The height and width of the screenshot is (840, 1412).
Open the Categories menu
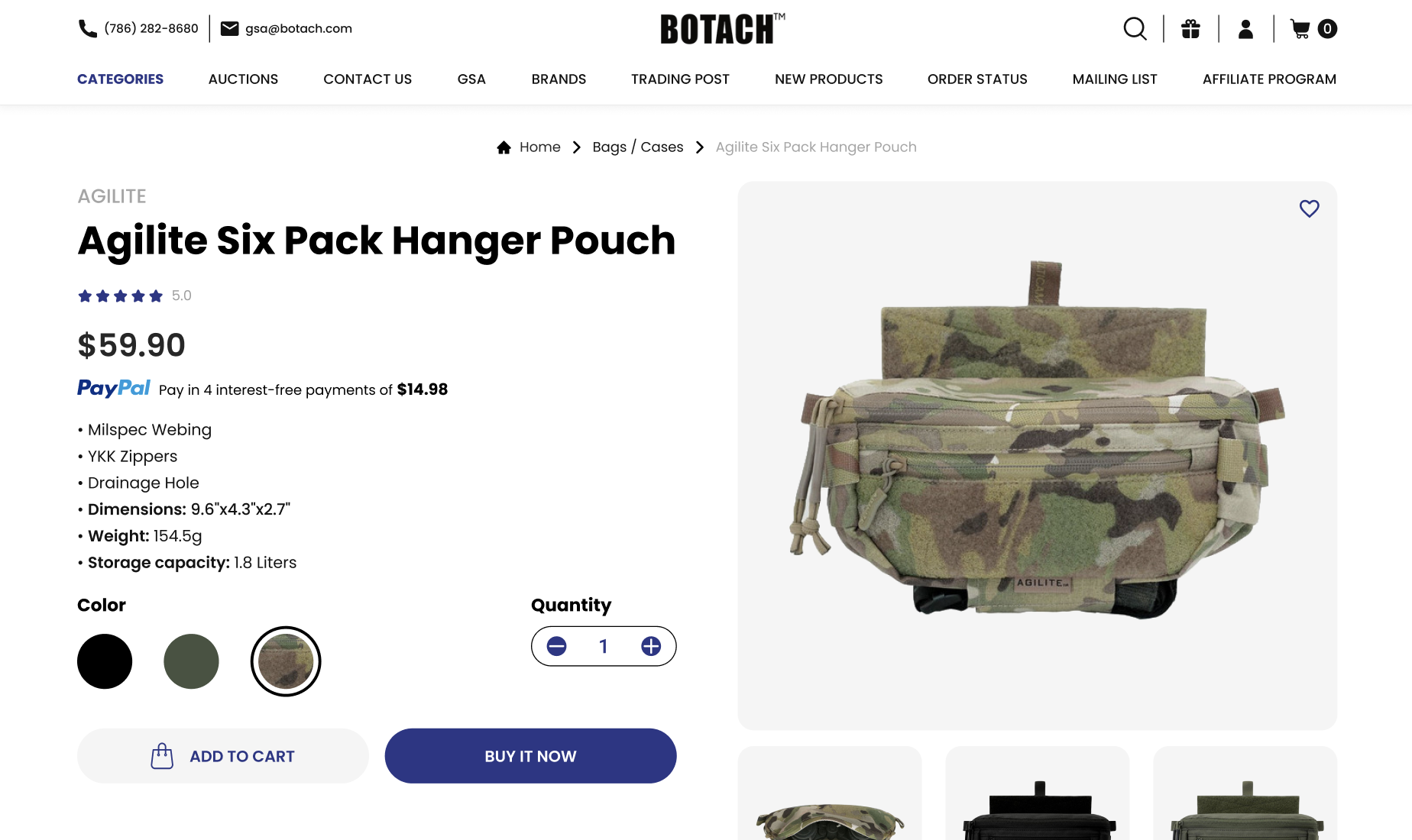click(120, 79)
